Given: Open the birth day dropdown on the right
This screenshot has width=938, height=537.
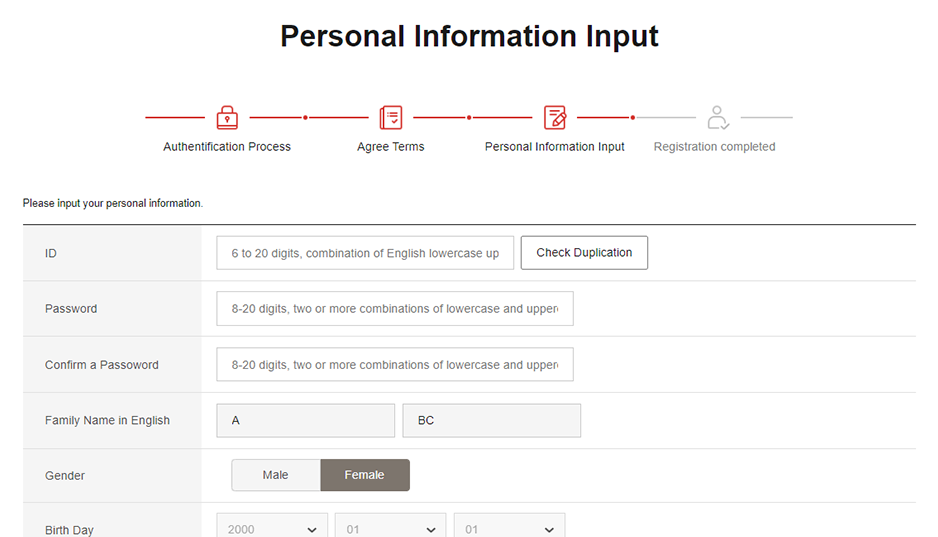Looking at the screenshot, I should click(509, 527).
